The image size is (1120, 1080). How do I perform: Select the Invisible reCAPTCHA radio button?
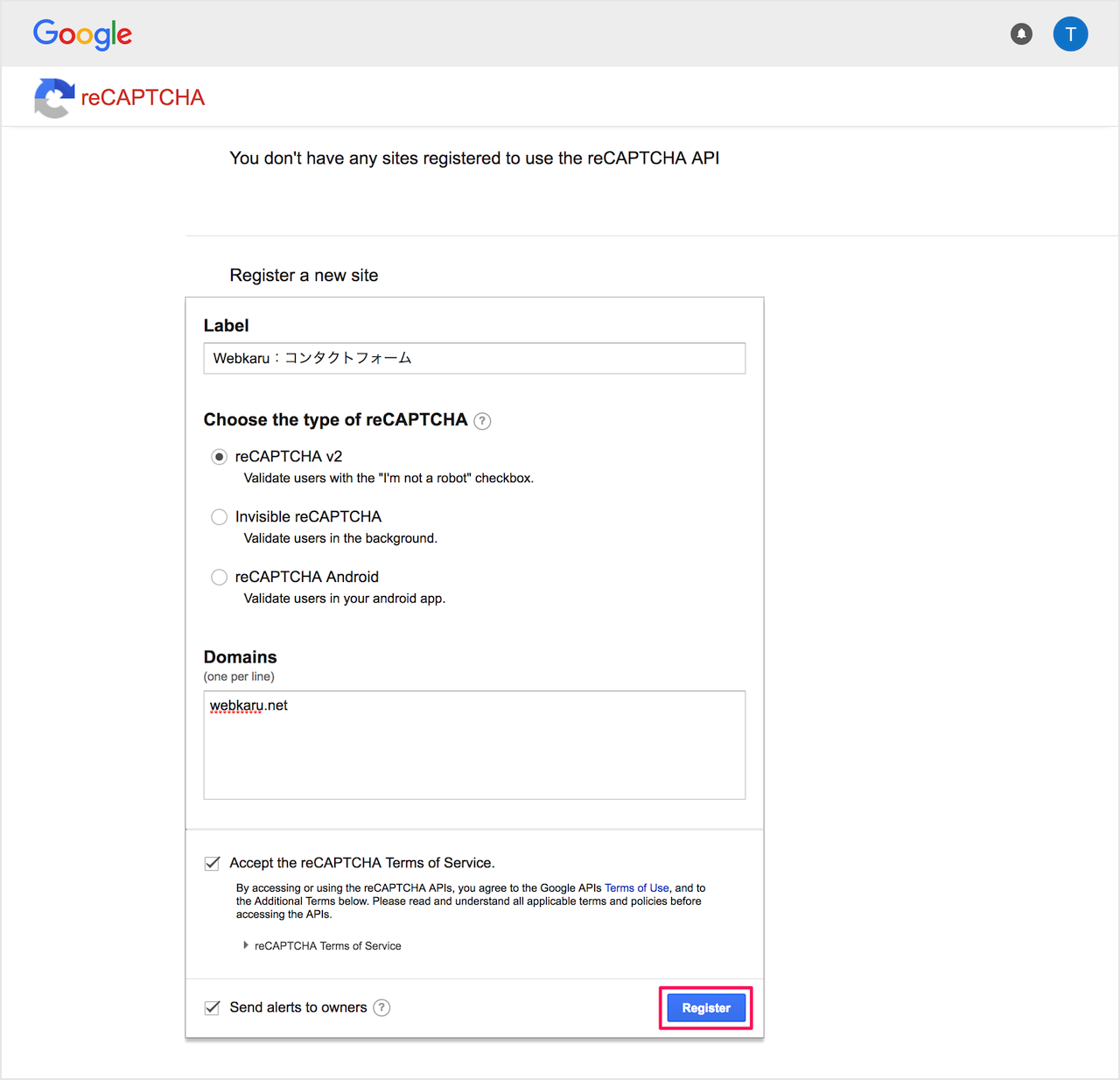point(220,517)
